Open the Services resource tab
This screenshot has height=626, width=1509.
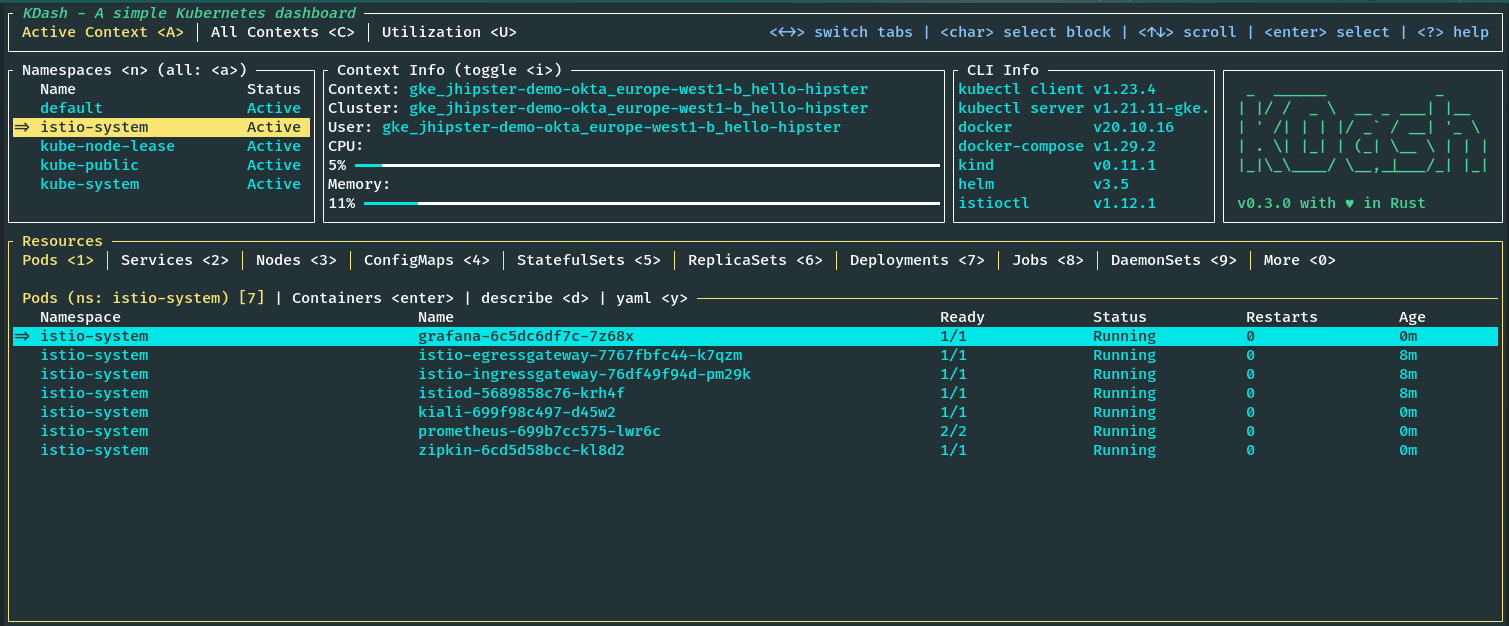point(175,260)
